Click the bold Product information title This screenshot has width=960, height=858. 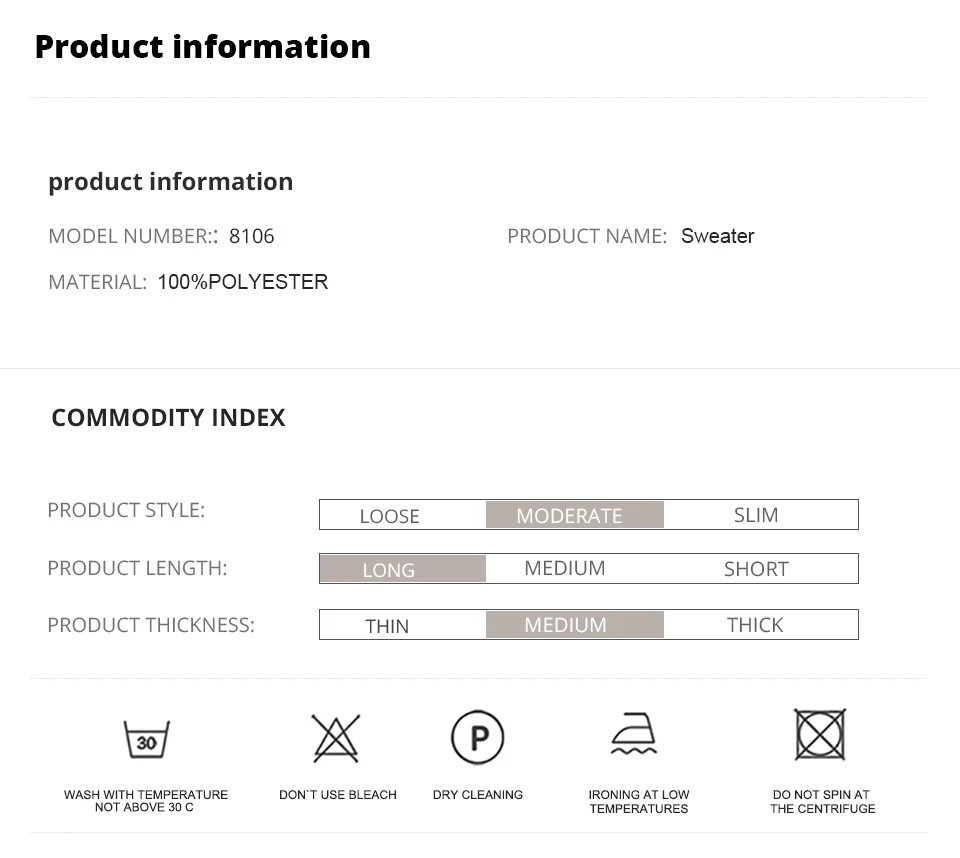pos(203,47)
